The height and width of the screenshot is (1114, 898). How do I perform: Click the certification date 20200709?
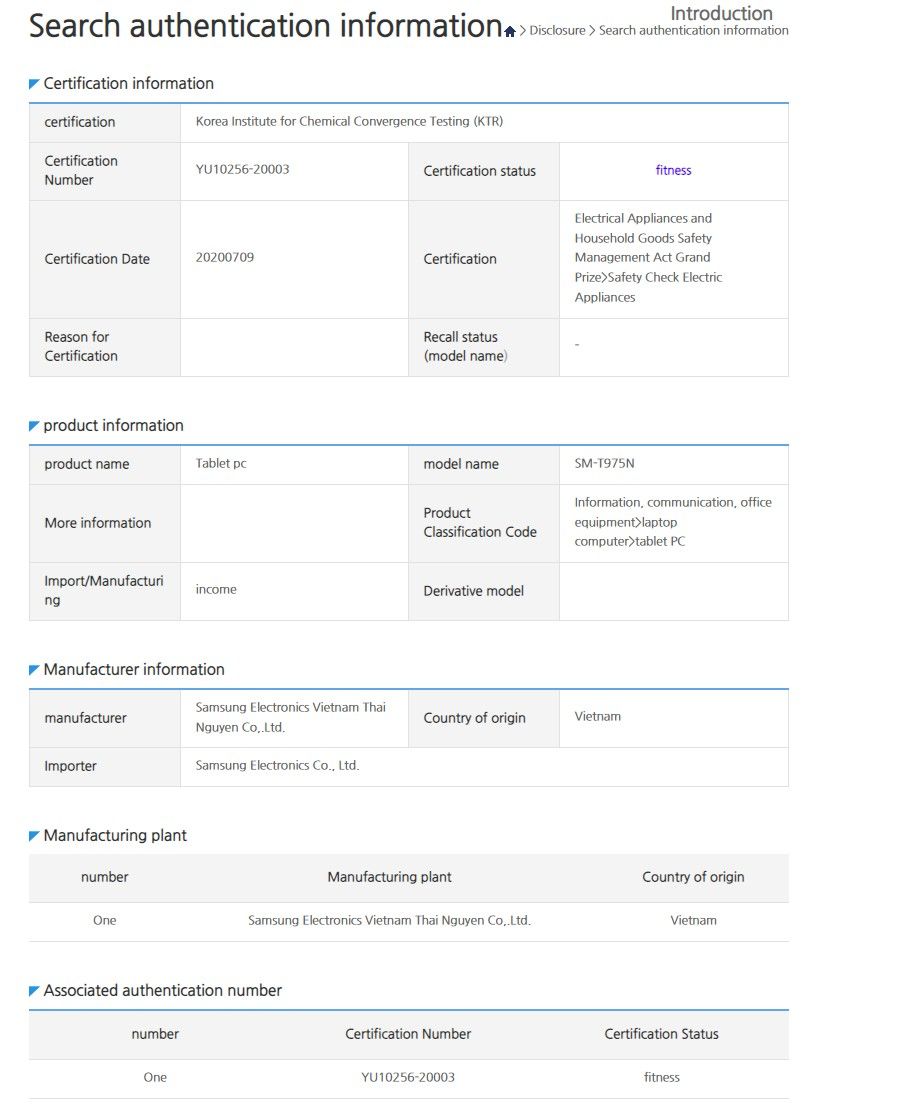224,257
